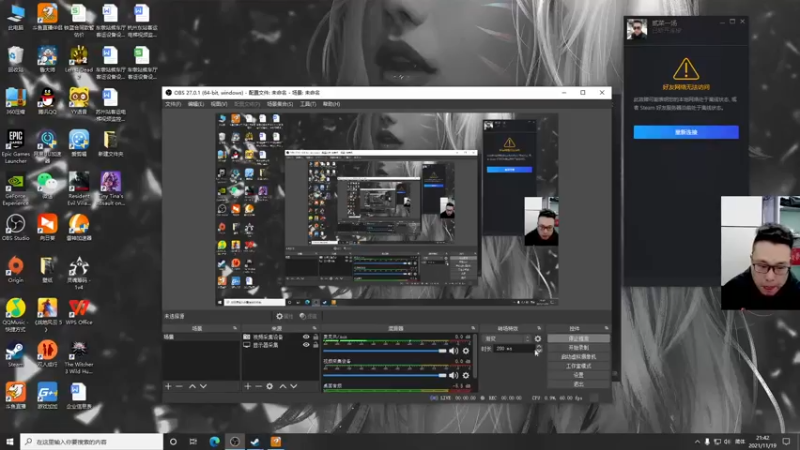Select the Tencent QQ penguin desktop icon
The image size is (800, 450).
click(x=47, y=101)
